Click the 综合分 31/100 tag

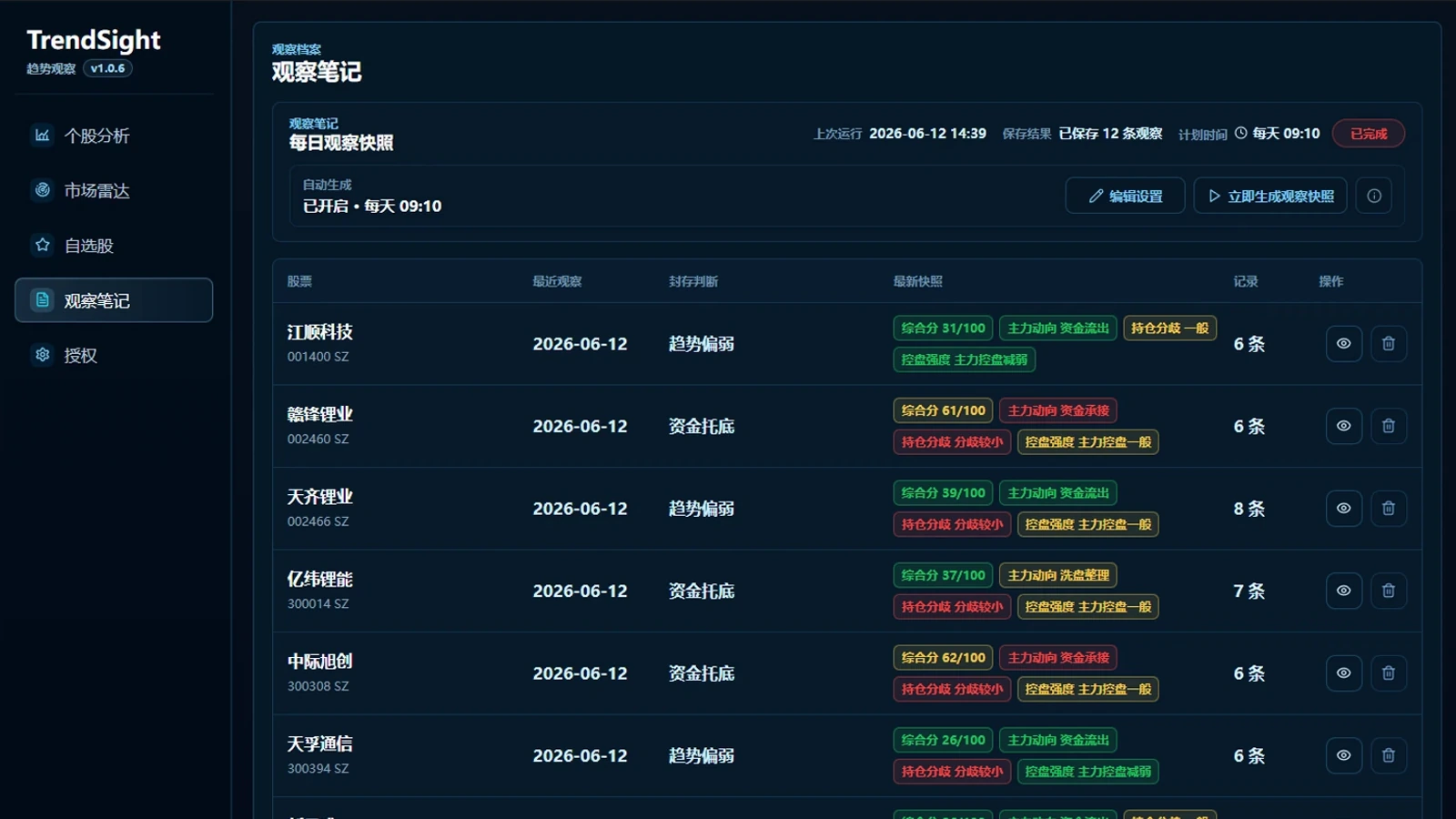coord(943,329)
